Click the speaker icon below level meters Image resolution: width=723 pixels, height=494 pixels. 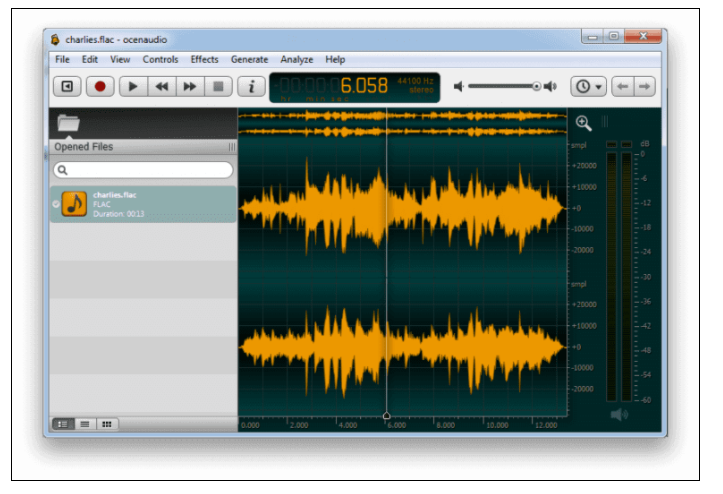(619, 415)
